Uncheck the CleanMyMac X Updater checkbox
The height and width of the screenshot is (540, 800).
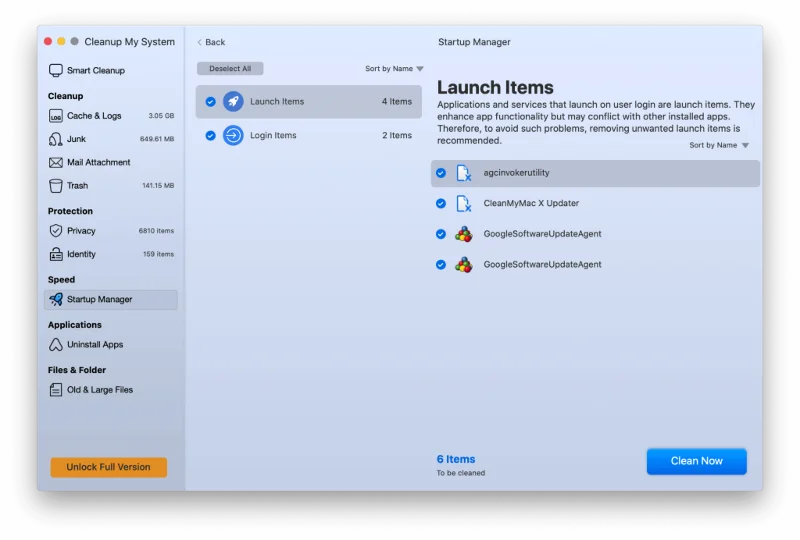coord(441,203)
